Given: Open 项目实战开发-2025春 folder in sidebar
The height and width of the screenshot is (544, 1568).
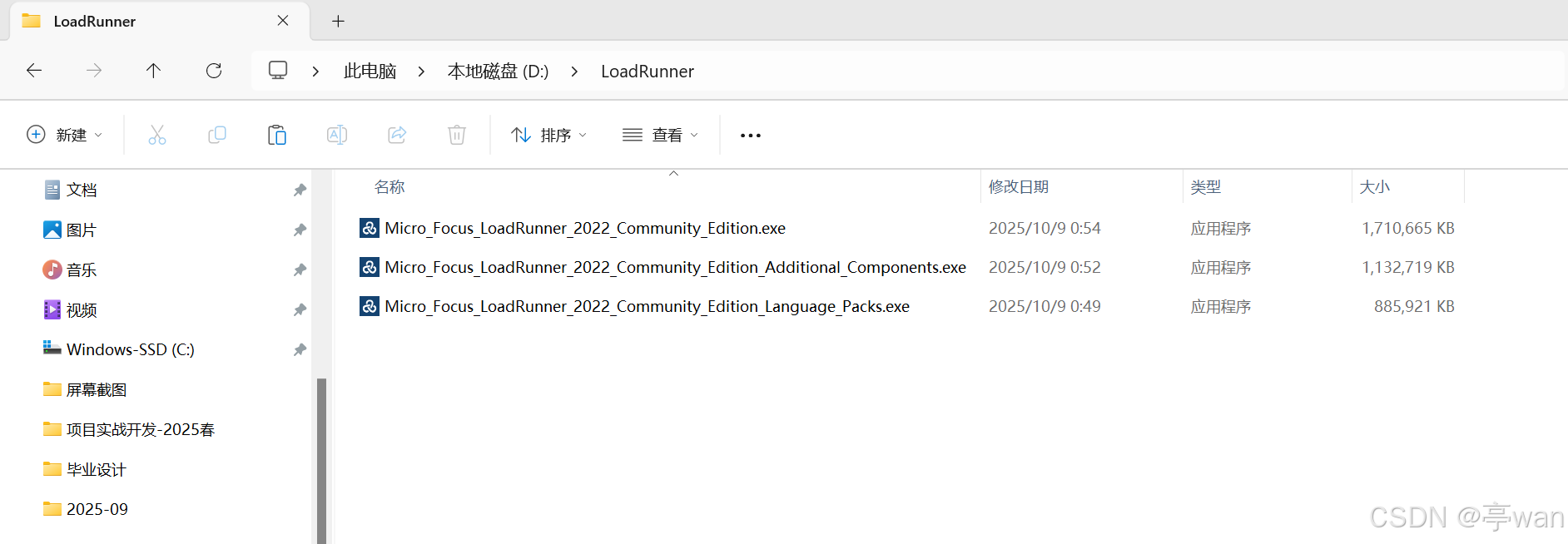Looking at the screenshot, I should pyautogui.click(x=140, y=429).
